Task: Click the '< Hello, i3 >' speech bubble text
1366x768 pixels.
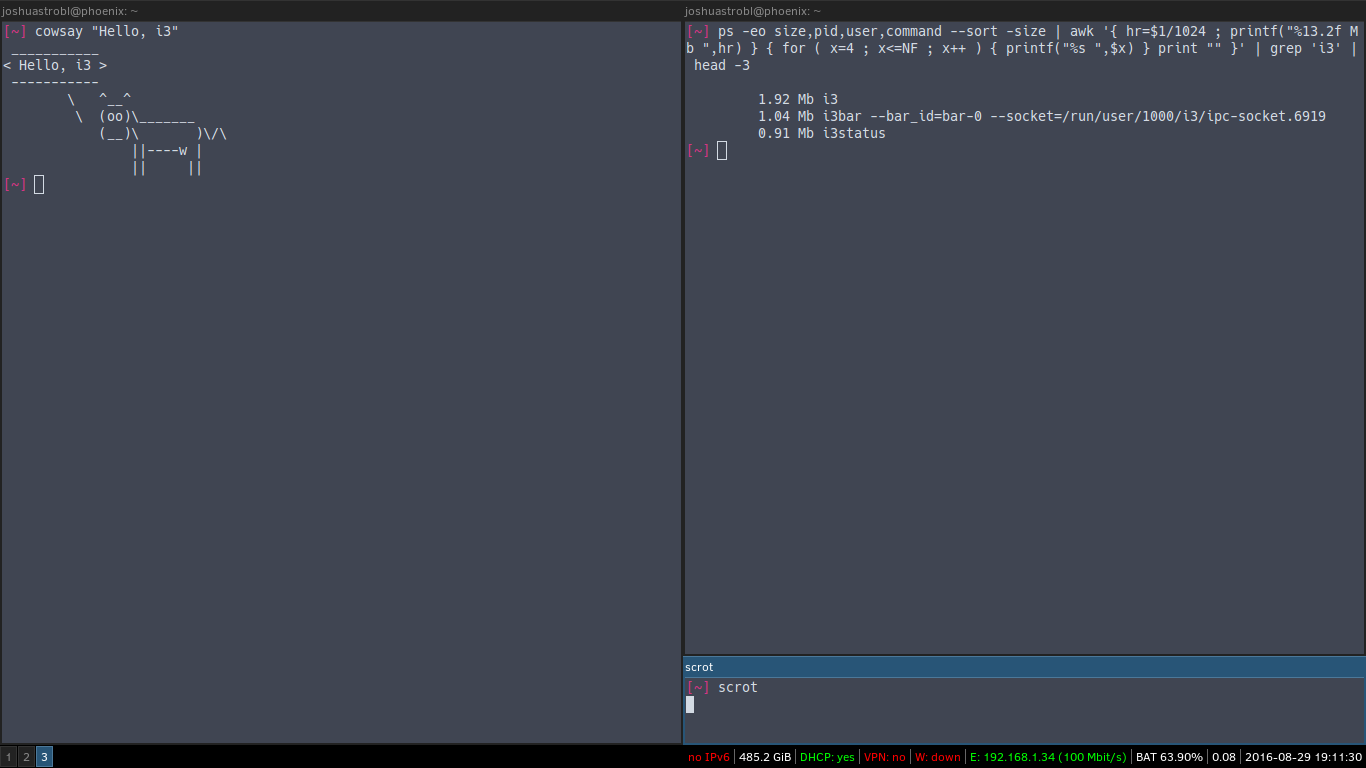Action: click(x=55, y=65)
